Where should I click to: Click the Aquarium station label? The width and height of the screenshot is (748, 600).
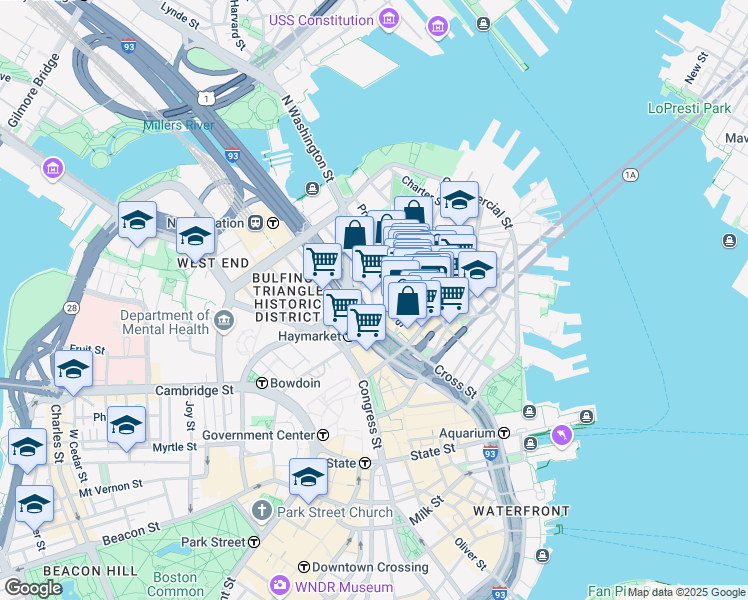click(x=467, y=434)
